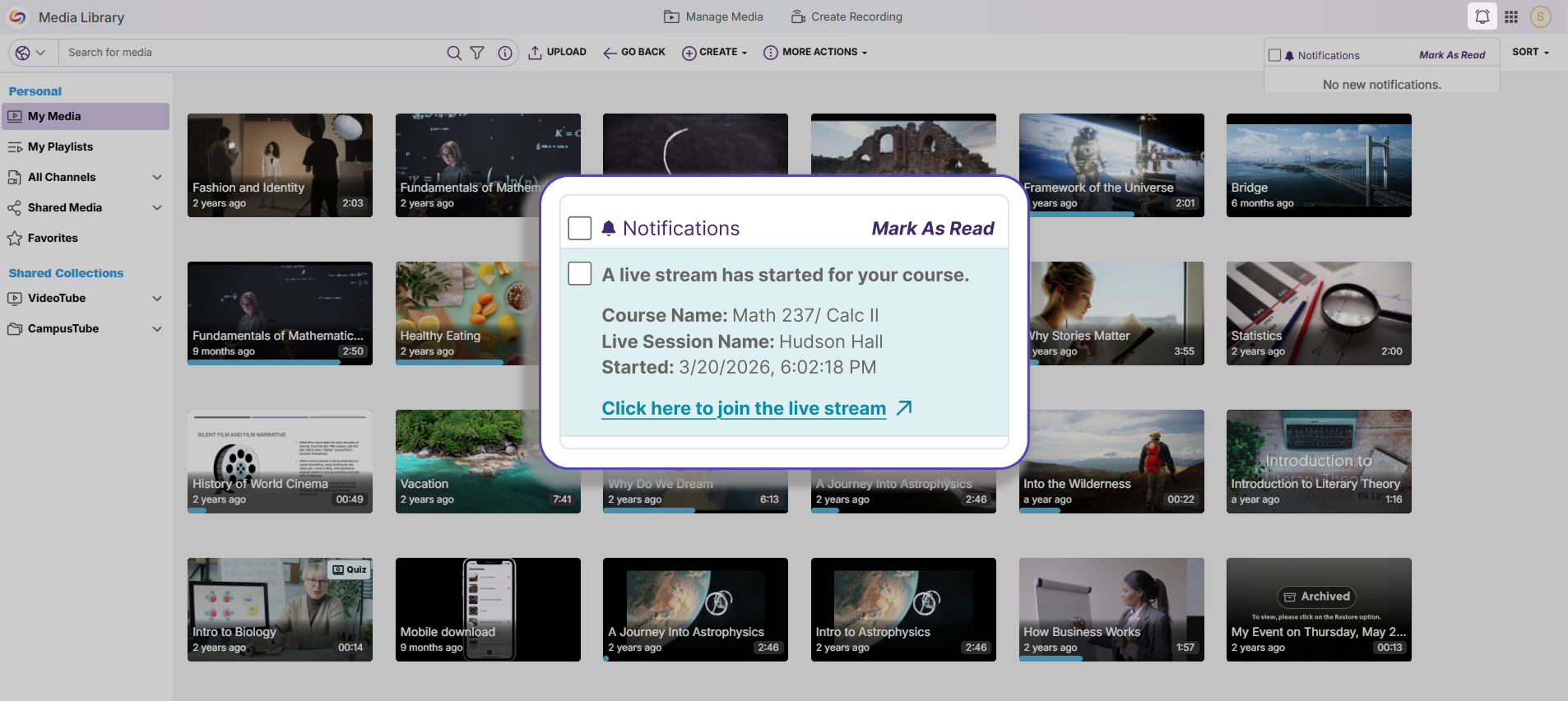1568x701 pixels.
Task: Click the info circle icon in search bar
Action: (505, 53)
